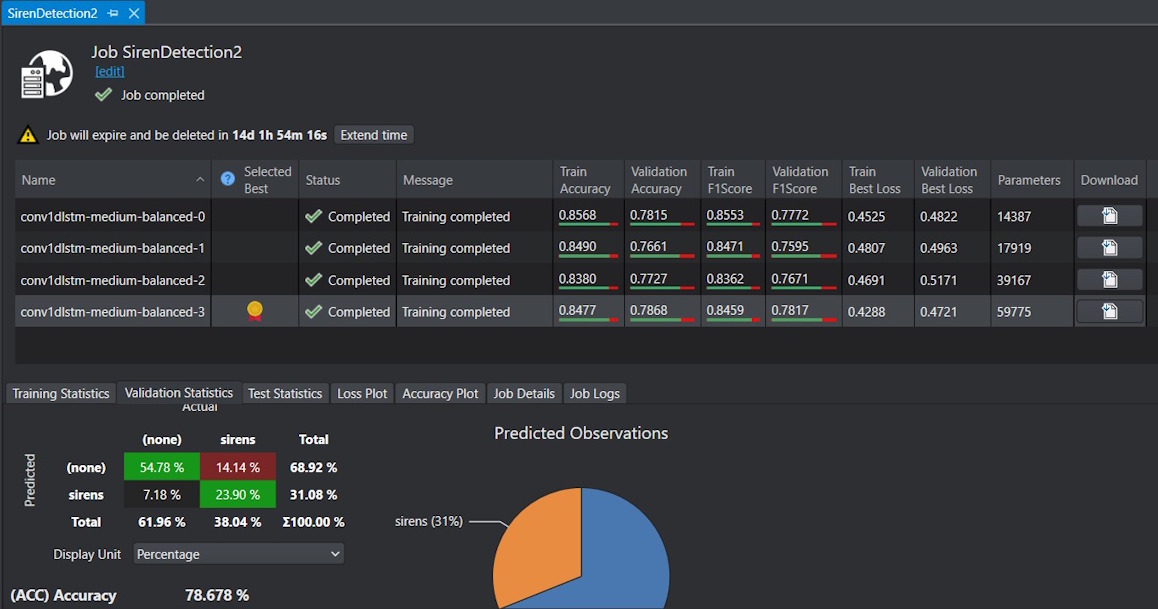Select row conv1dlstm-medium-balanced-2

tap(578, 280)
